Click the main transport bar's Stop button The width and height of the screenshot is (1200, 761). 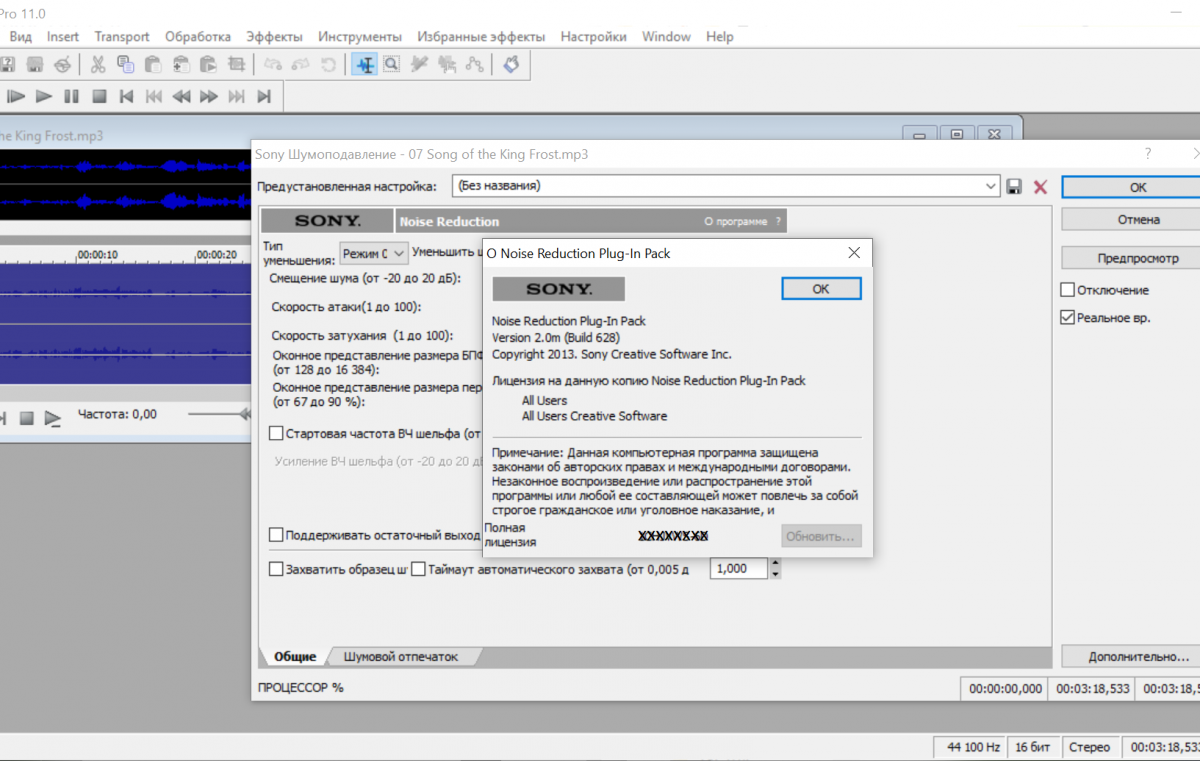pos(99,97)
